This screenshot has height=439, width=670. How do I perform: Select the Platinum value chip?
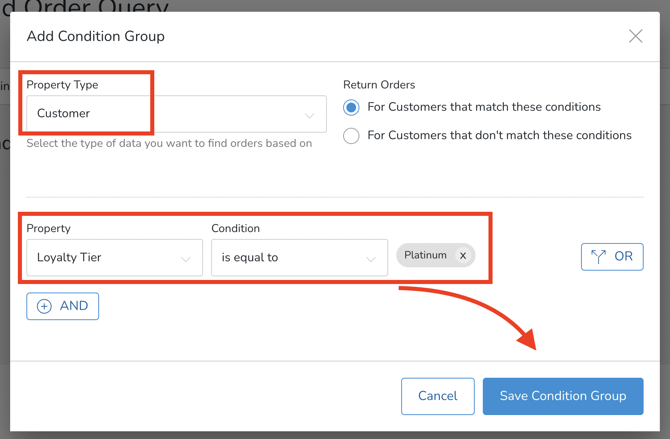click(x=425, y=256)
